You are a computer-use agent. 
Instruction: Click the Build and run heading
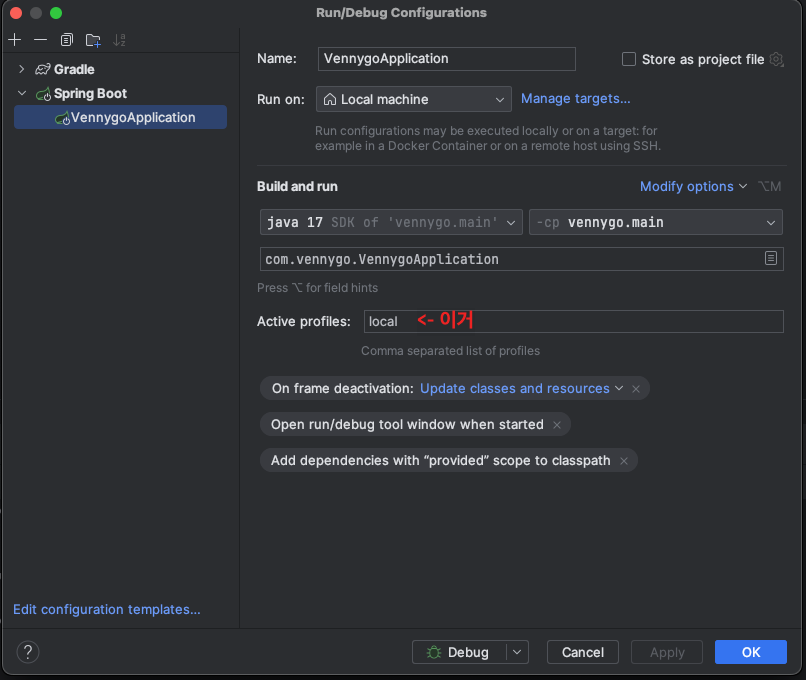tap(297, 186)
